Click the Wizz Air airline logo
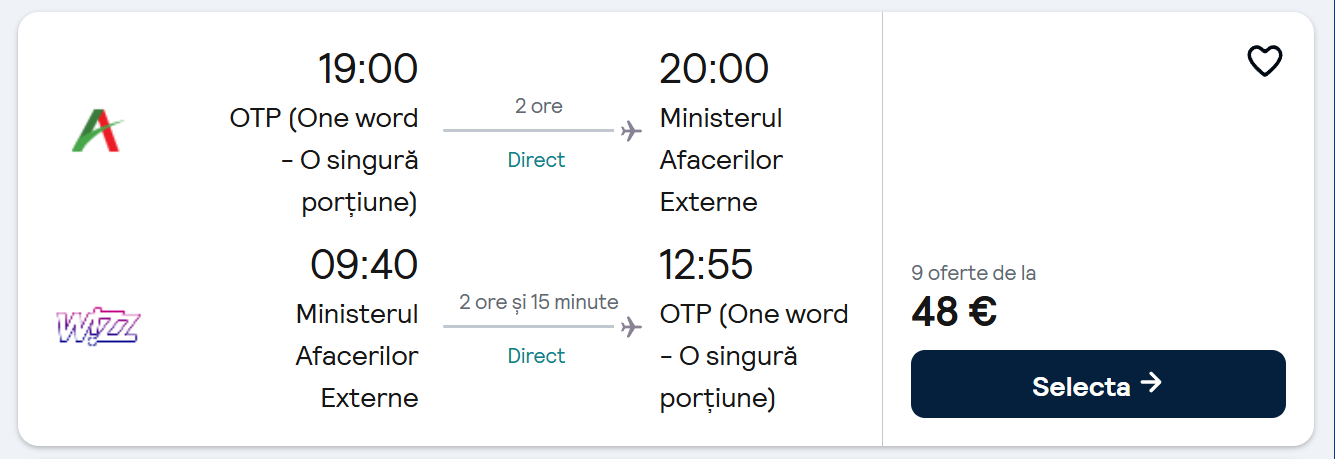 [x=98, y=326]
